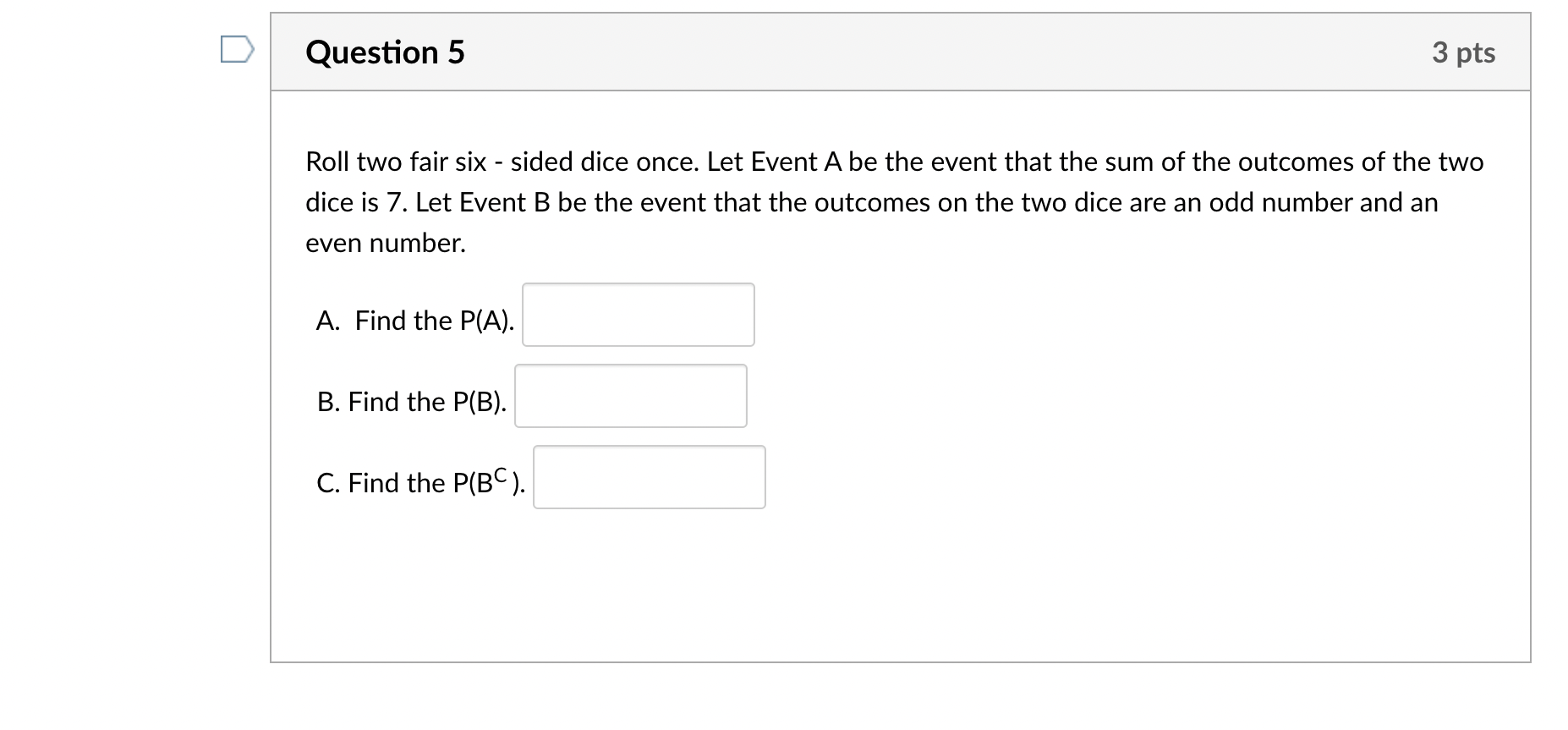Select the P(B^C) answer text box
The height and width of the screenshot is (730, 1568).
pos(649,477)
